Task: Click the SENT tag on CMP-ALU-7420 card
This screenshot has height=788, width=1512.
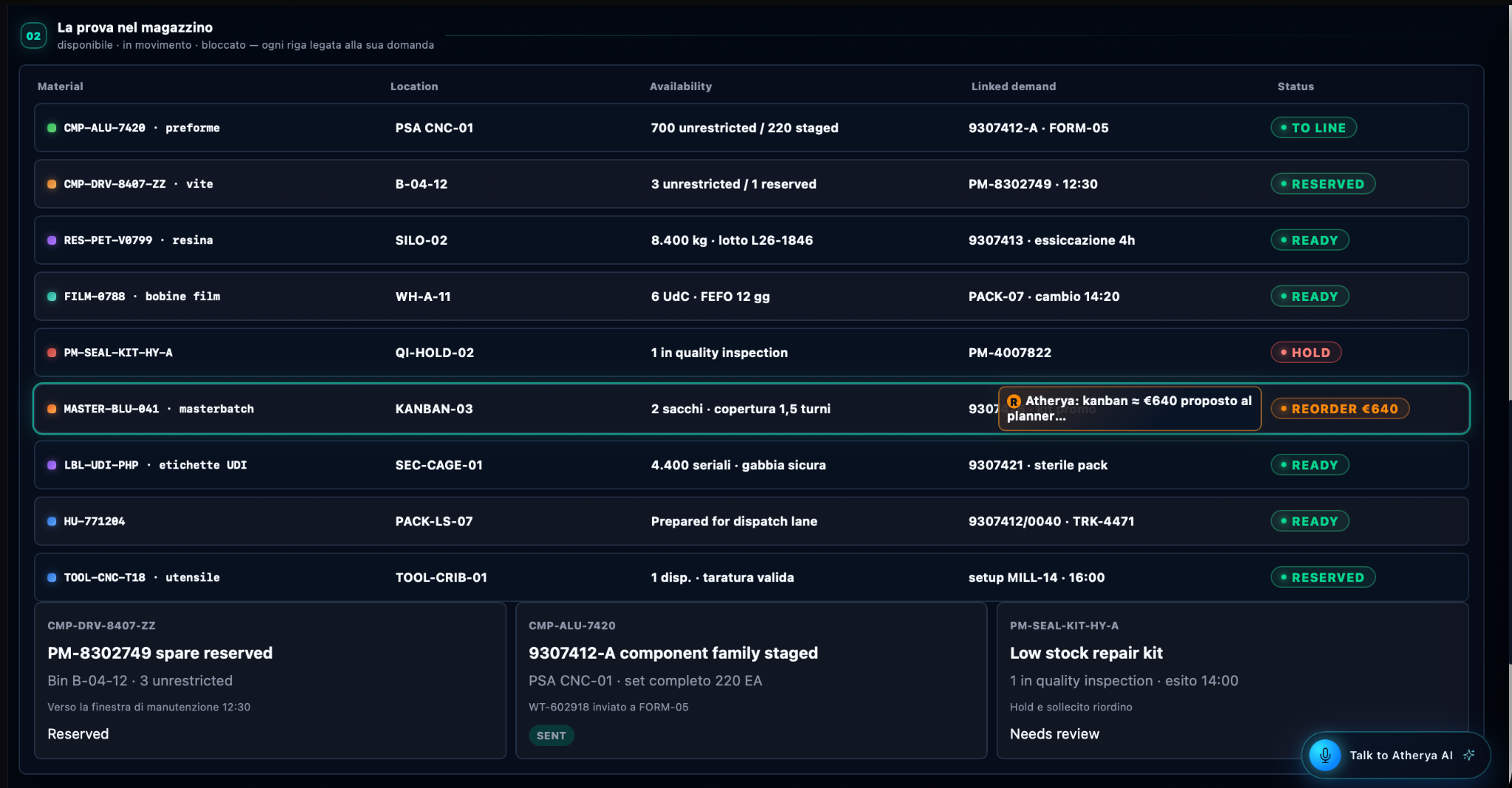Action: (551, 736)
